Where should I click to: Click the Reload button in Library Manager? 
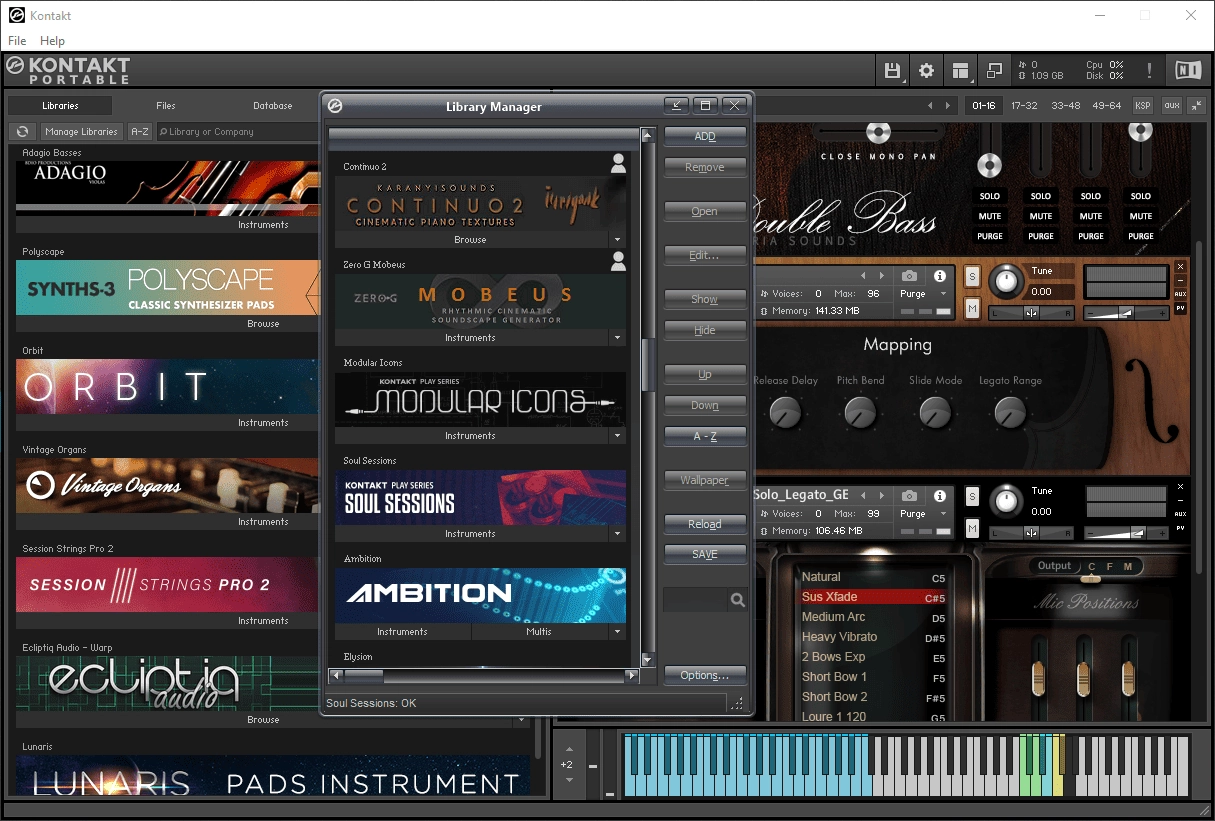pyautogui.click(x=705, y=524)
